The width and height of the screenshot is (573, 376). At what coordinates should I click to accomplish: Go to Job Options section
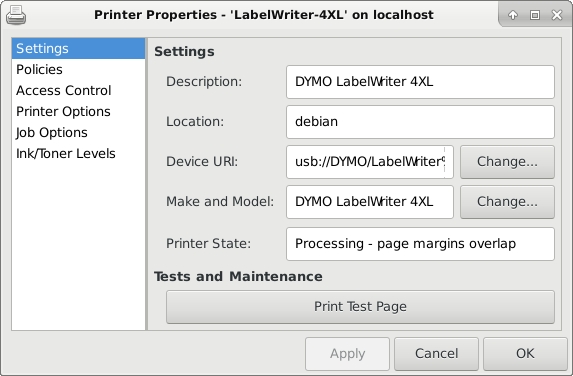79,132
